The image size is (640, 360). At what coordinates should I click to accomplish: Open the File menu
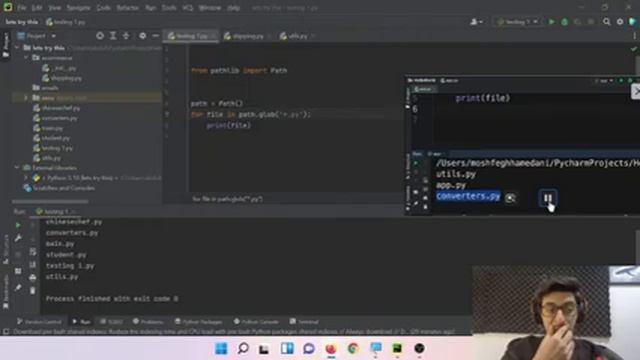pos(21,8)
